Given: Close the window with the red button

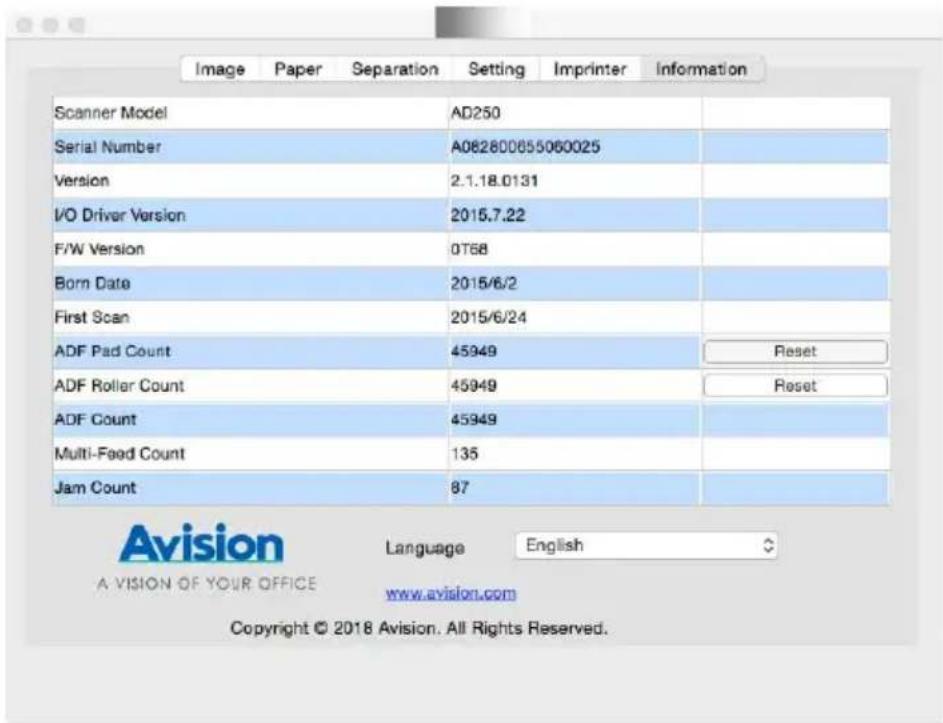Looking at the screenshot, I should pyautogui.click(x=25, y=25).
